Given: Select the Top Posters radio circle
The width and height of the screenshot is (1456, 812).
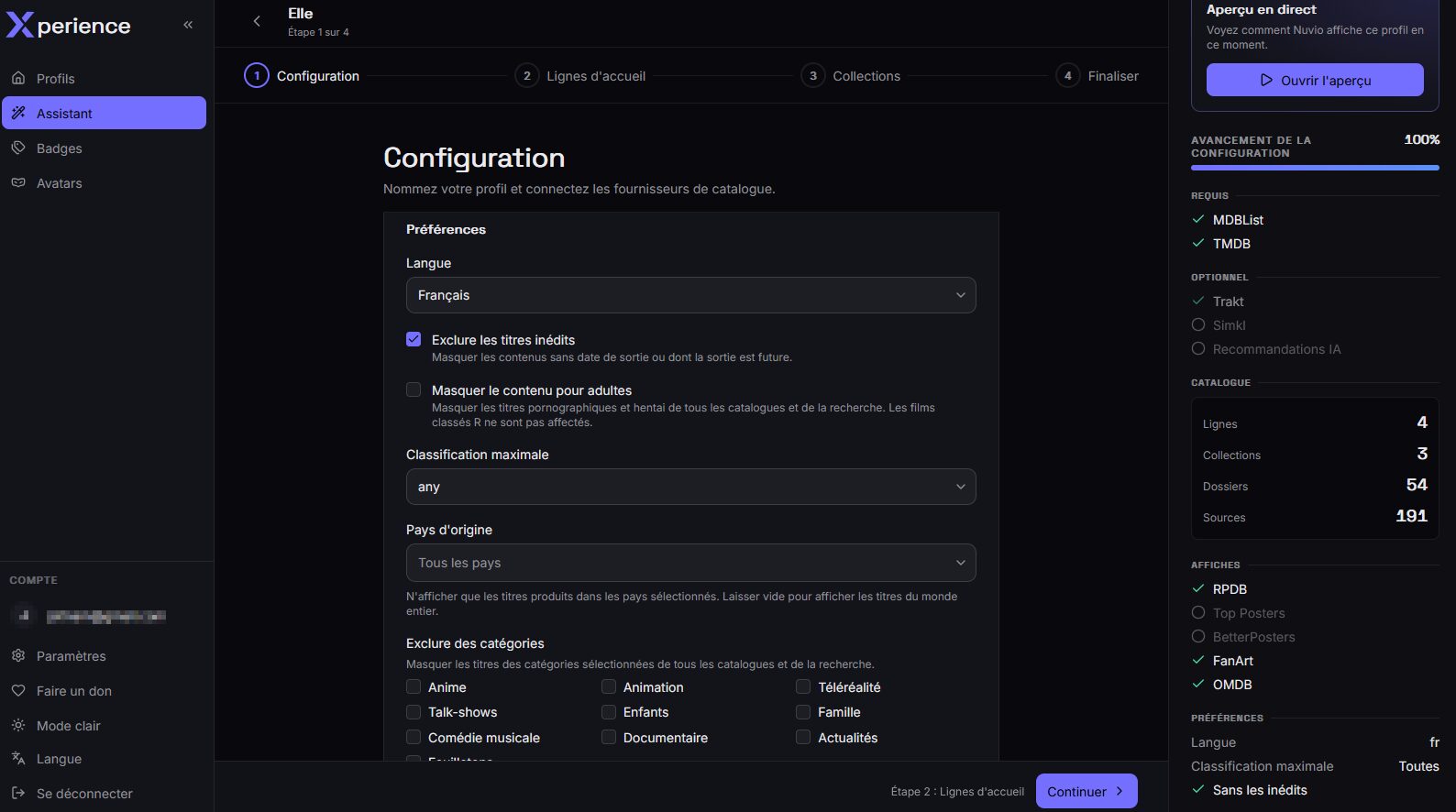Looking at the screenshot, I should (1198, 612).
